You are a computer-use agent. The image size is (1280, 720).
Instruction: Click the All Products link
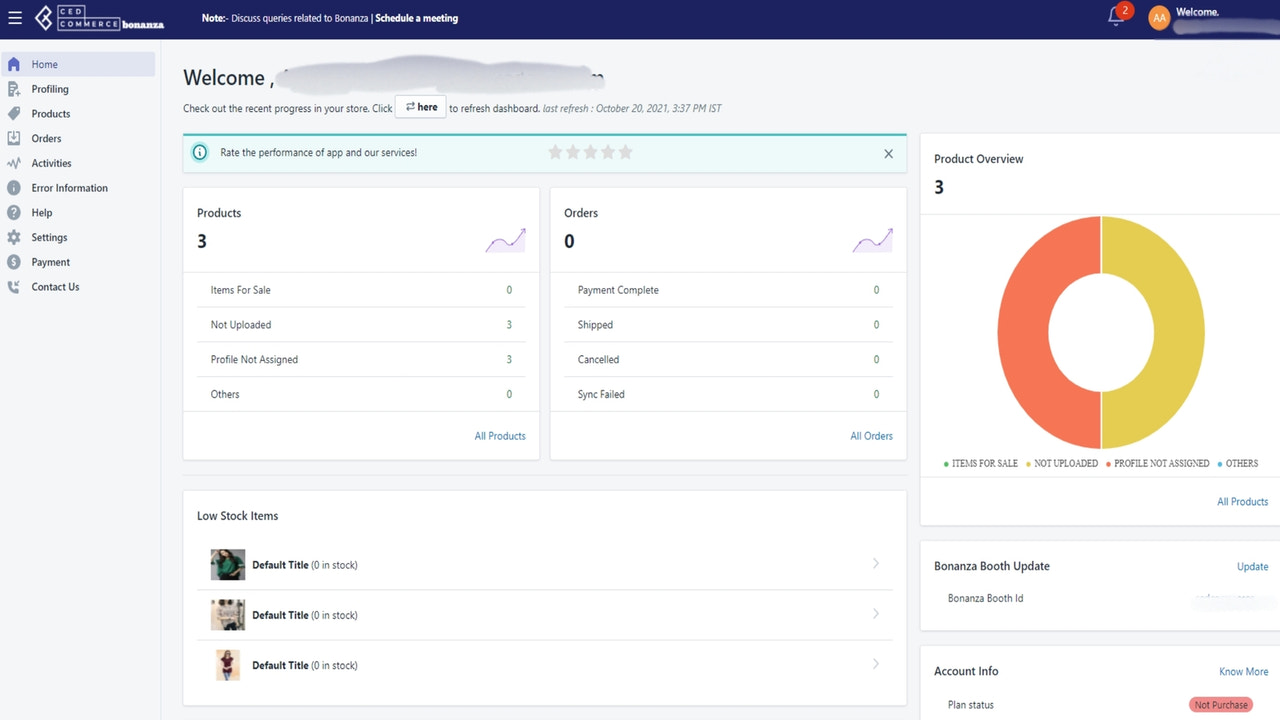click(x=500, y=436)
